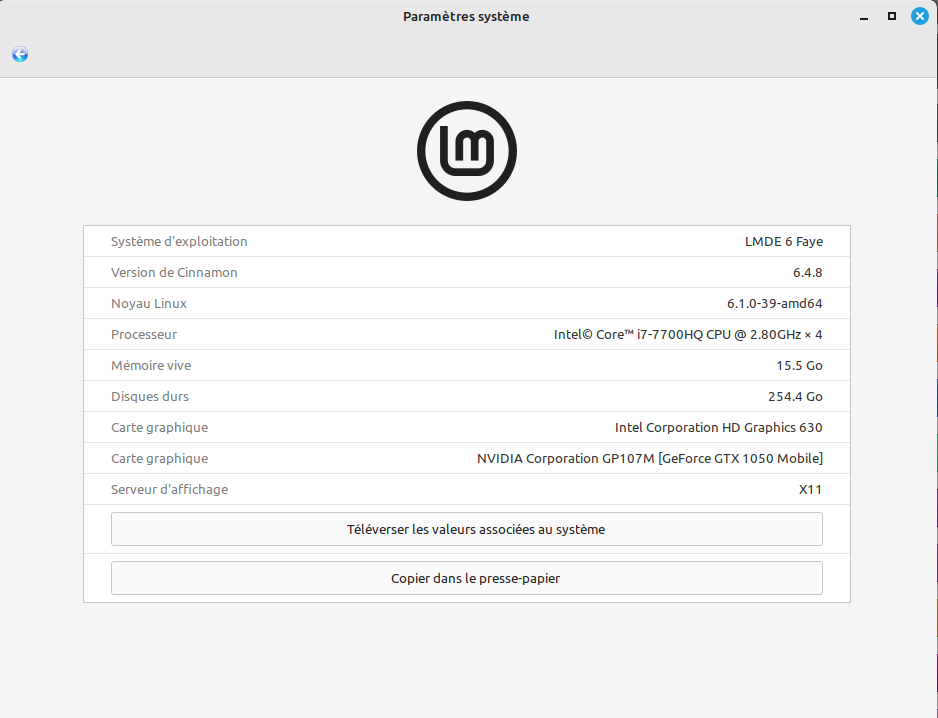Maximize the Paramètres système window
The width and height of the screenshot is (938, 718).
coord(892,16)
